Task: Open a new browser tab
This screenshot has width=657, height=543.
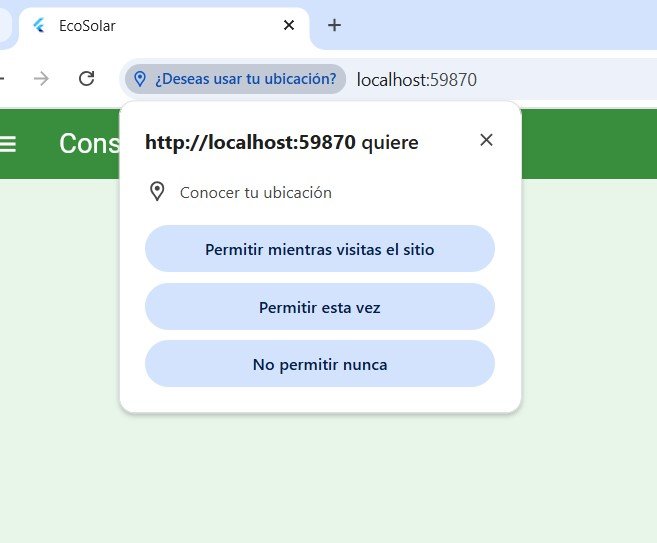Action: click(334, 25)
